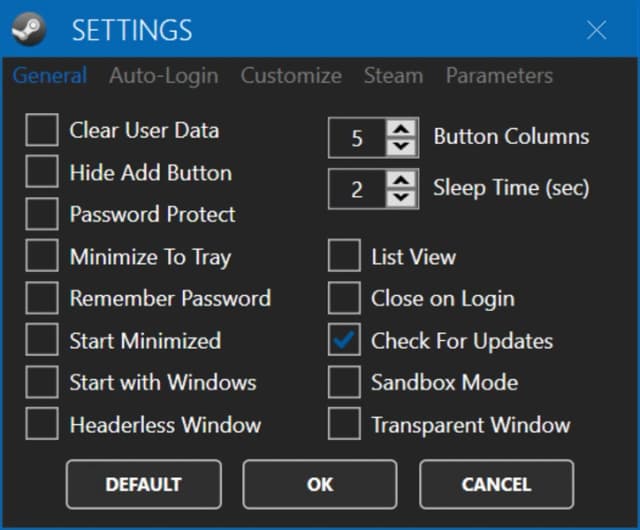Select the Parameters tab
Image resolution: width=640 pixels, height=530 pixels.
[499, 76]
